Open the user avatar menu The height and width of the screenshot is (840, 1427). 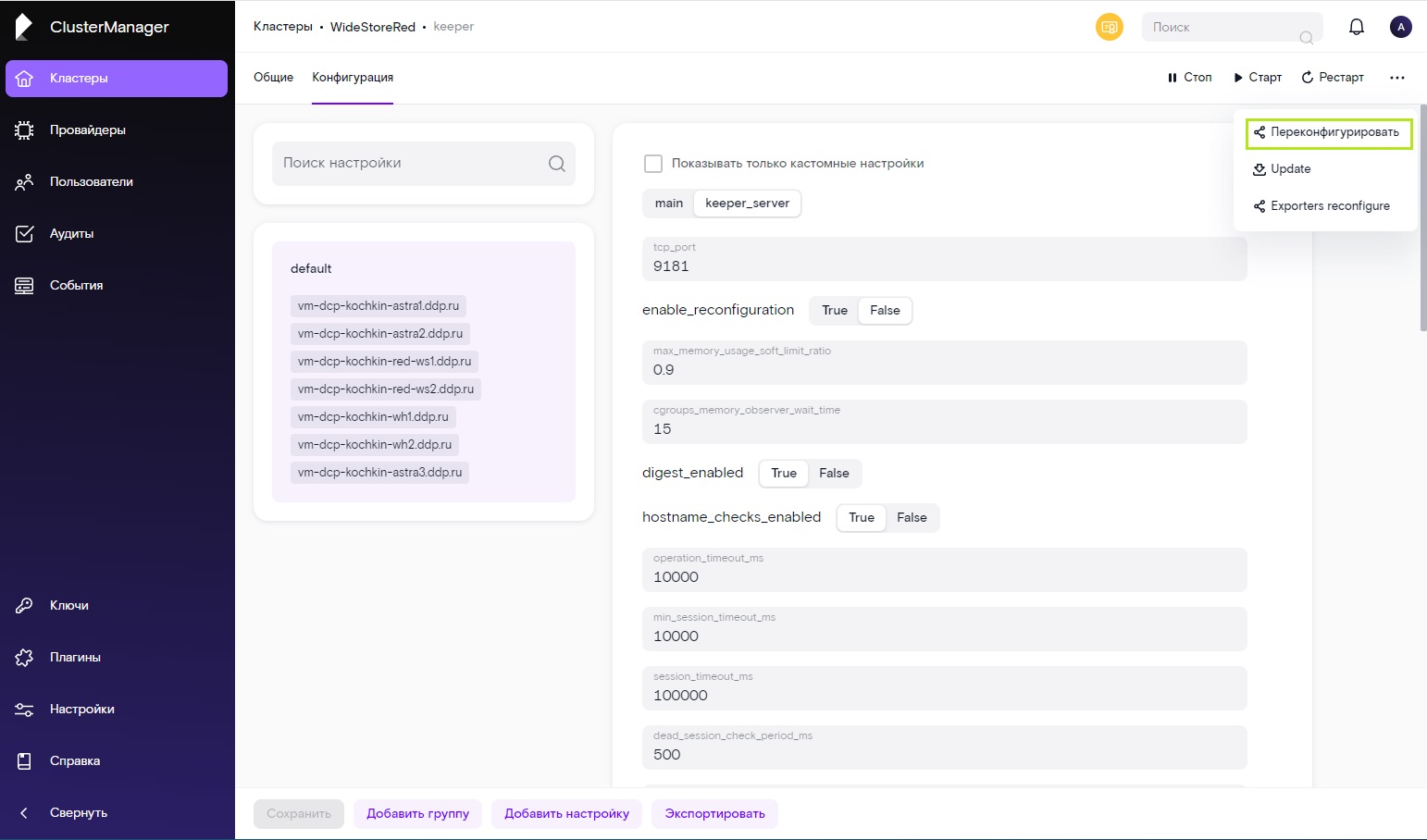pos(1400,27)
